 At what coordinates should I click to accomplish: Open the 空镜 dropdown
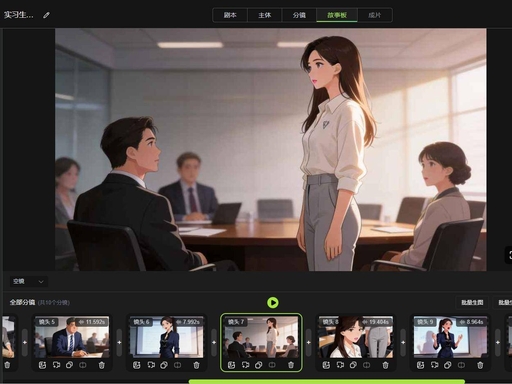coord(28,282)
